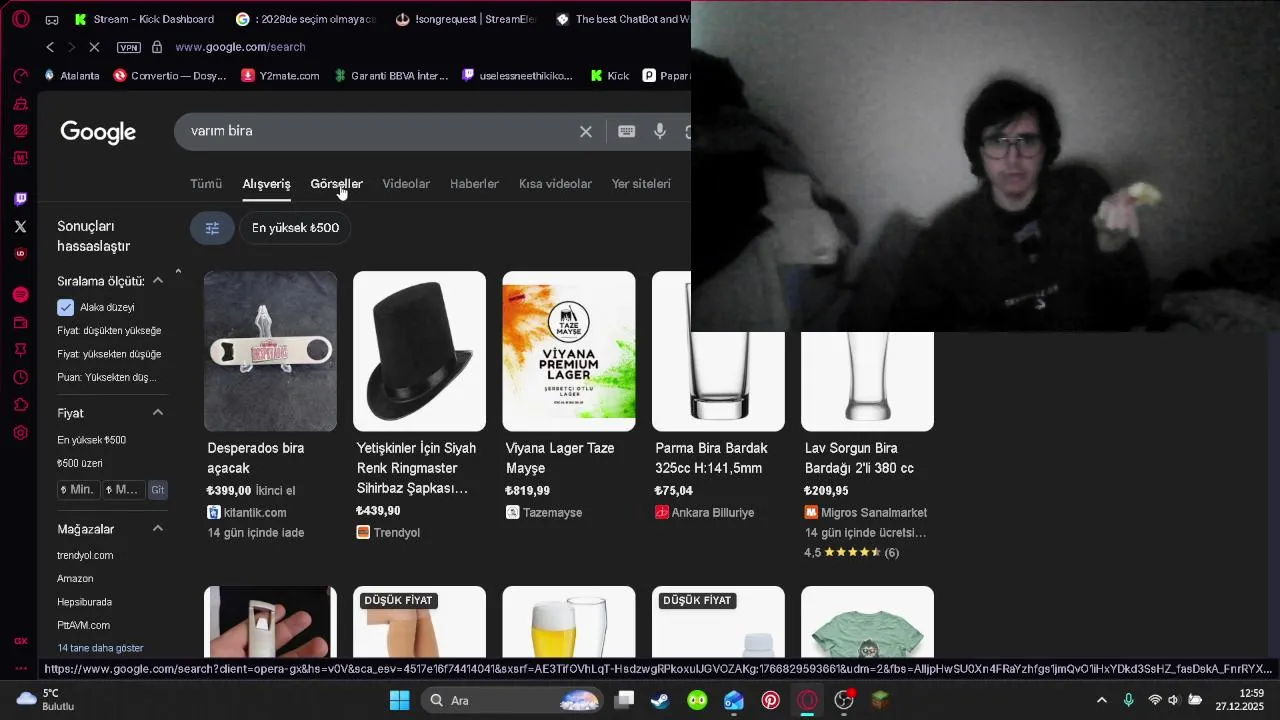Start voice search with microphone icon

coord(660,131)
